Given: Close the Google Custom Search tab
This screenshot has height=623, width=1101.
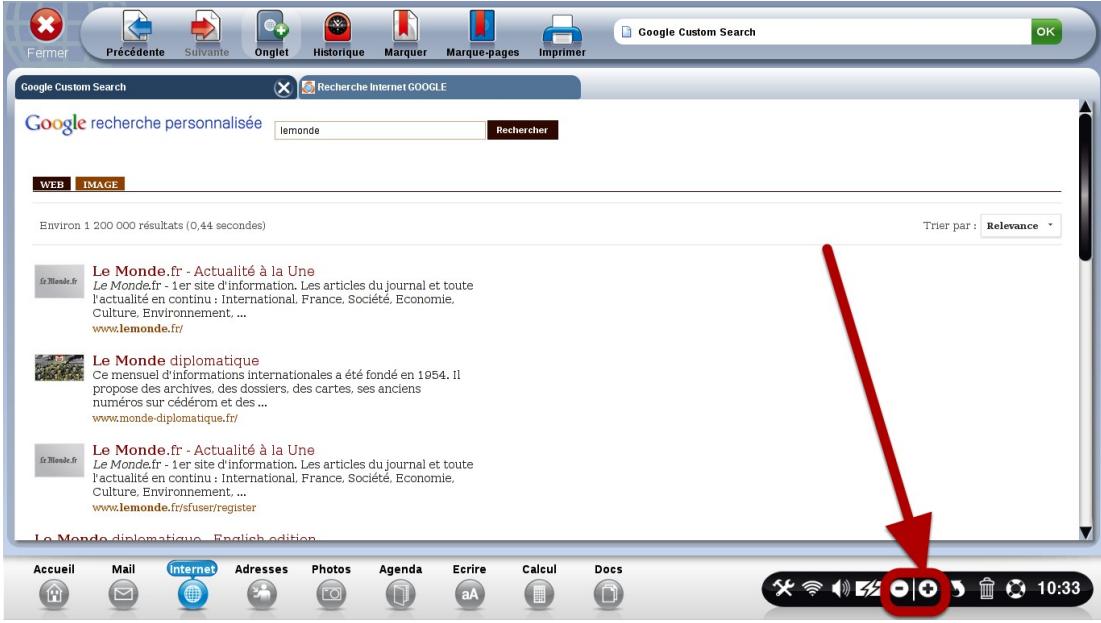Looking at the screenshot, I should click(283, 88).
